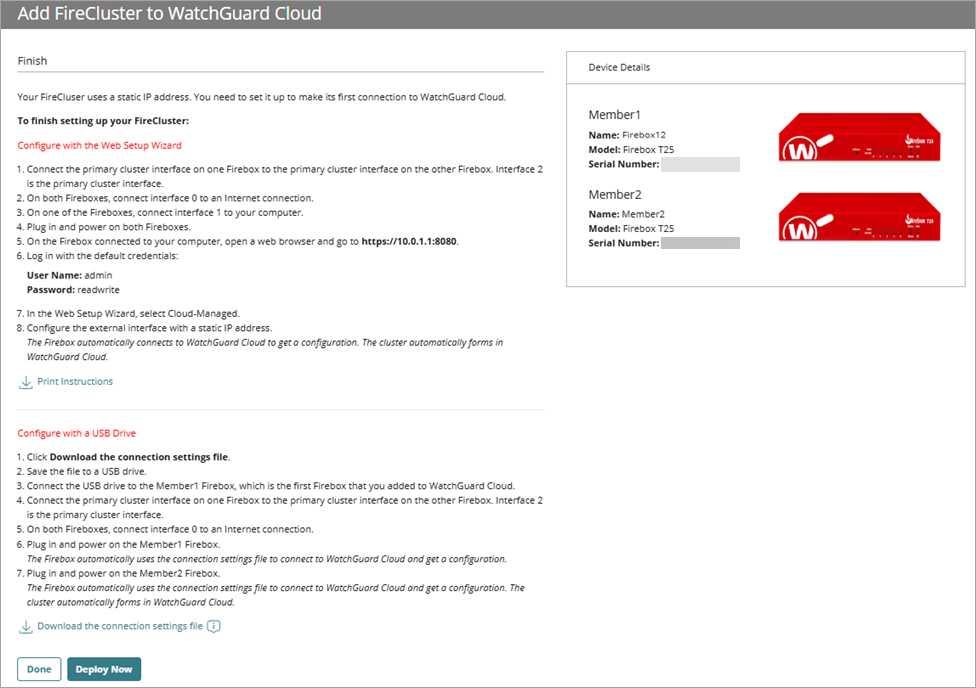Click 'Save the file to a USB drive' step

pos(87,471)
